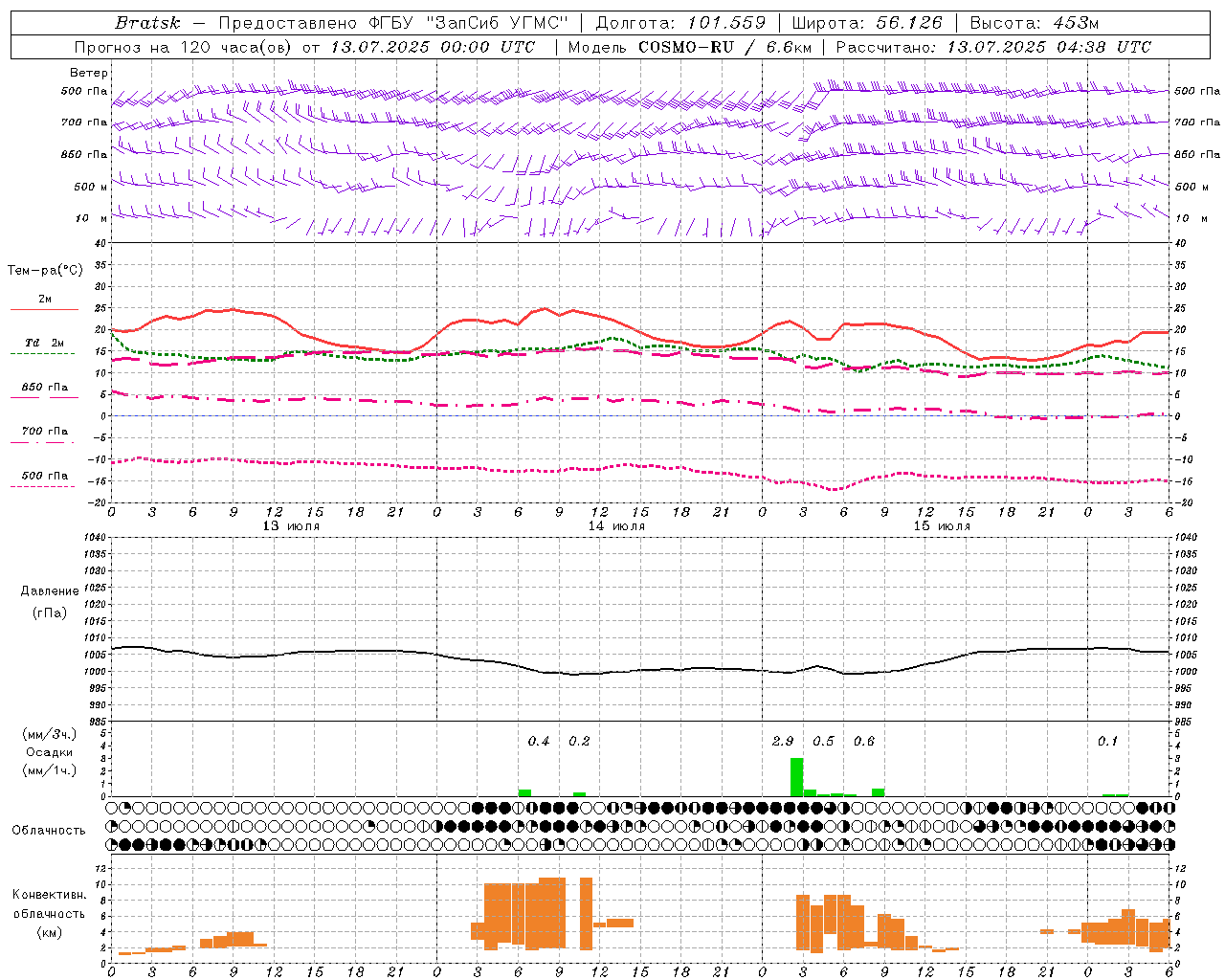Click the '0.1' precipitation total value
1225x980 pixels.
tap(1107, 741)
